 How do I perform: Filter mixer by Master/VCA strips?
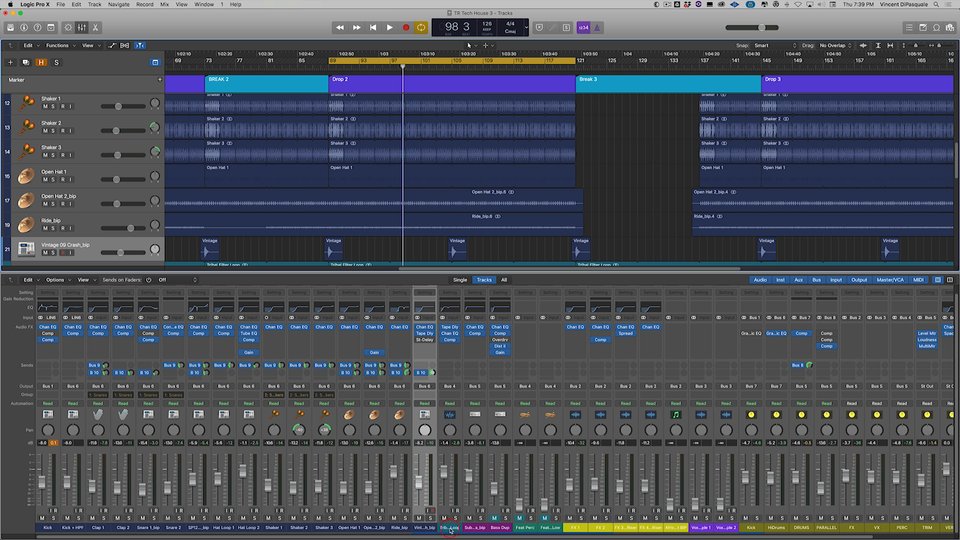[x=890, y=280]
